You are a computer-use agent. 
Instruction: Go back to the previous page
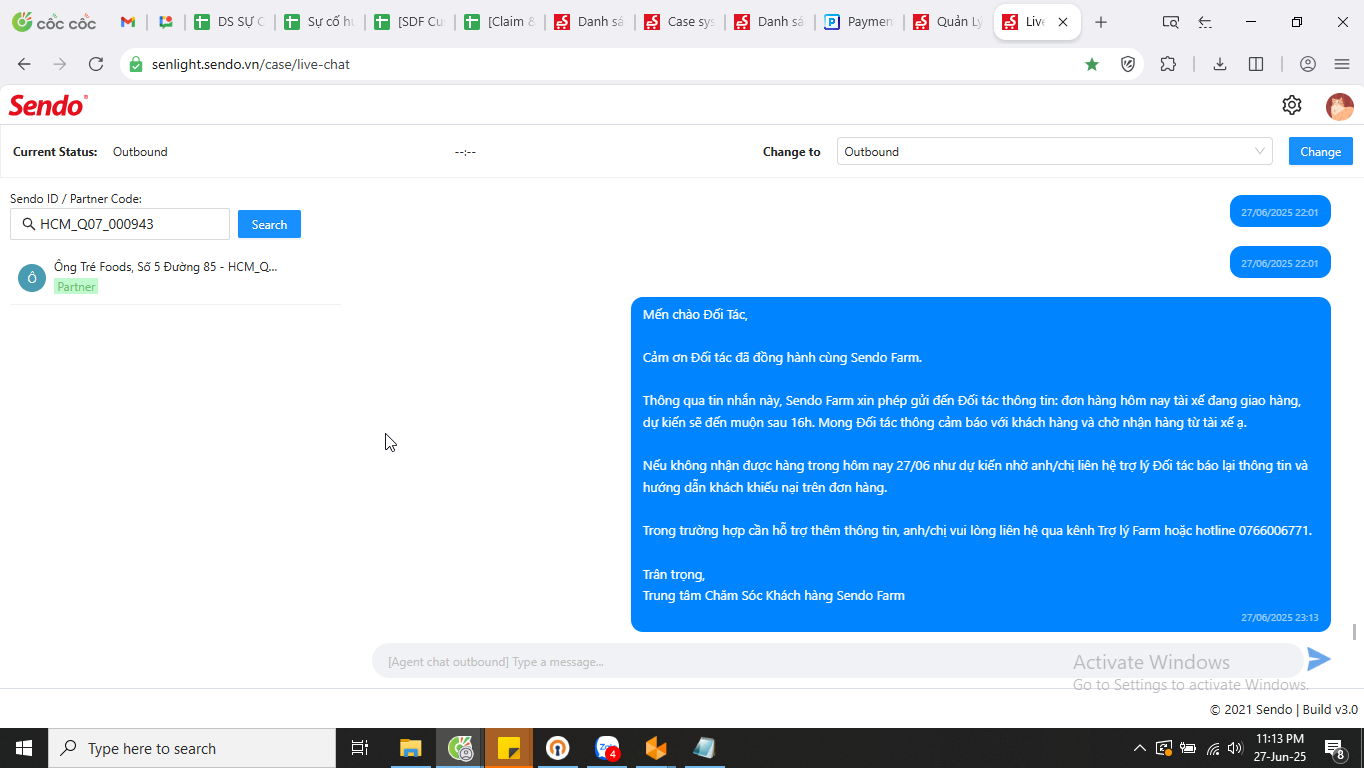point(24,64)
